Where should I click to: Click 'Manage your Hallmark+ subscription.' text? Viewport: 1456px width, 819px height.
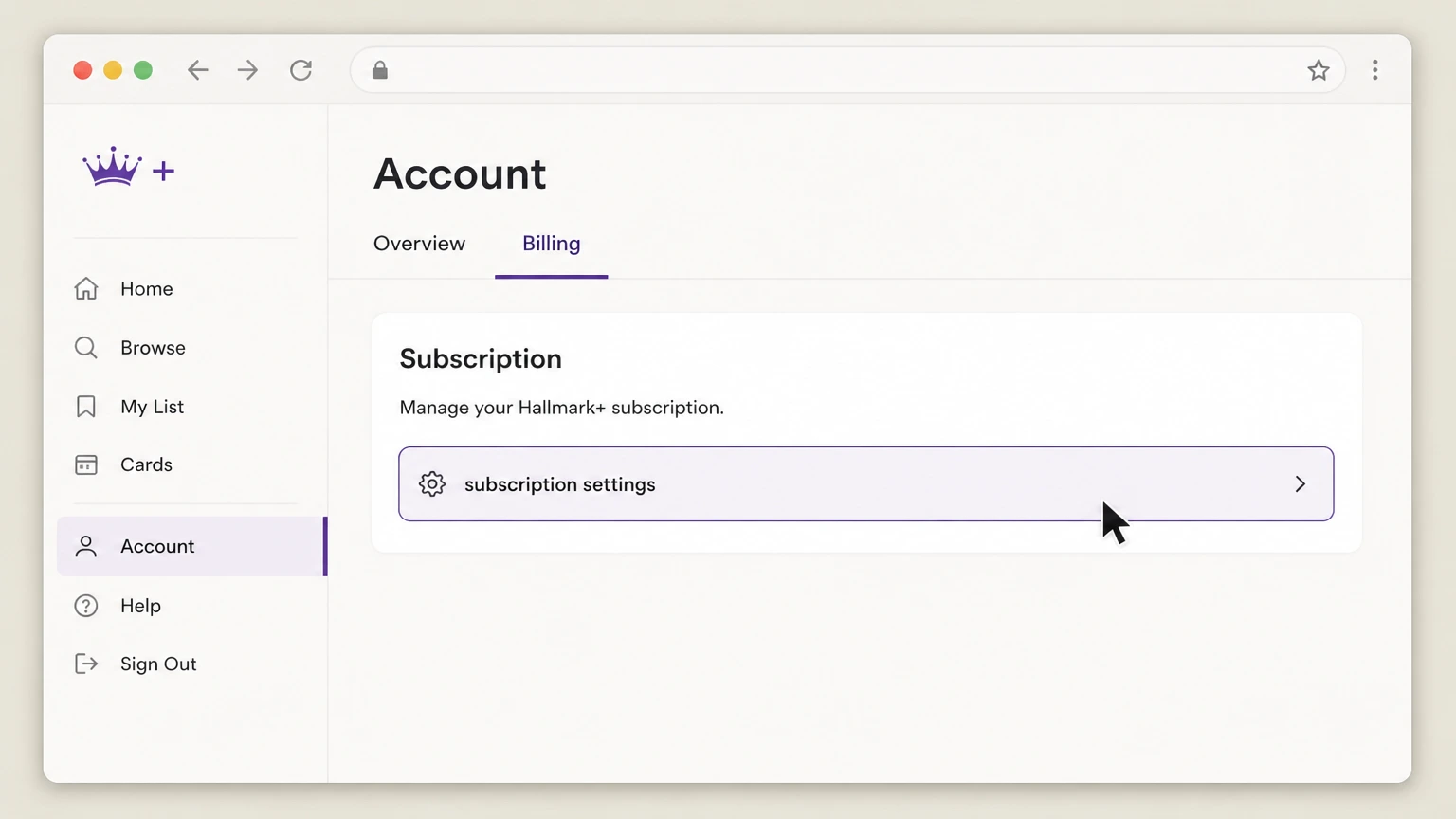pyautogui.click(x=562, y=408)
